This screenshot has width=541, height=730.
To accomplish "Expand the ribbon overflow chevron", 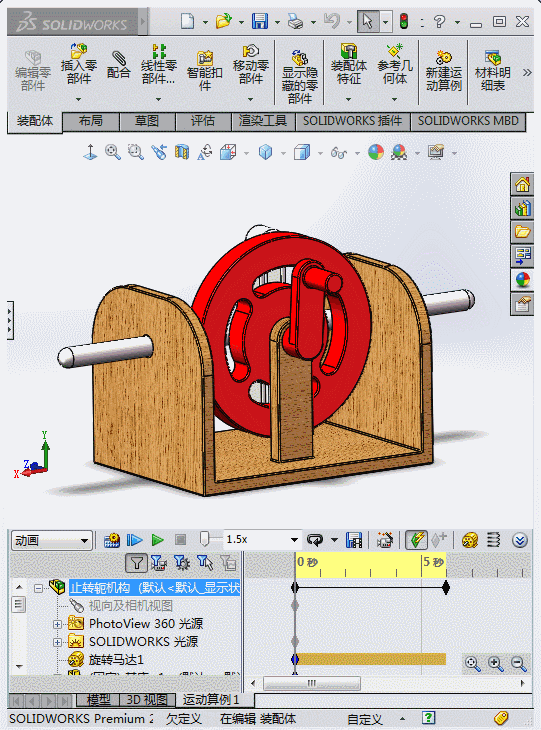I will coord(527,72).
